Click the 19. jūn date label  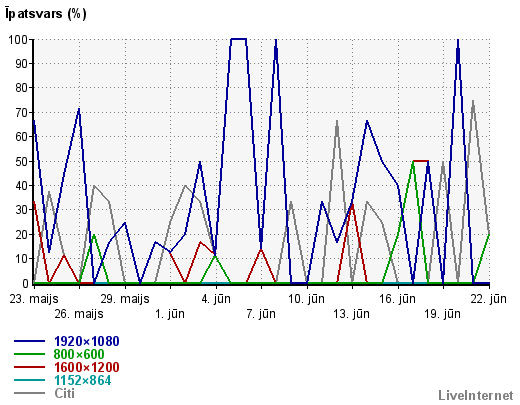[x=442, y=314]
